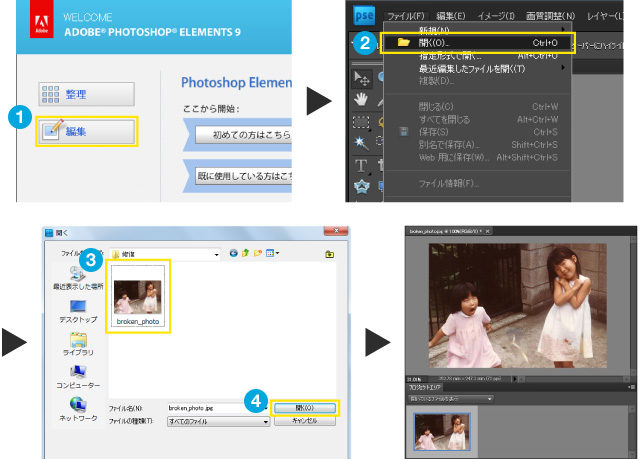Image resolution: width=640 pixels, height=460 pixels.
Task: Click the favorites folder icon at dialog right
Action: point(329,254)
